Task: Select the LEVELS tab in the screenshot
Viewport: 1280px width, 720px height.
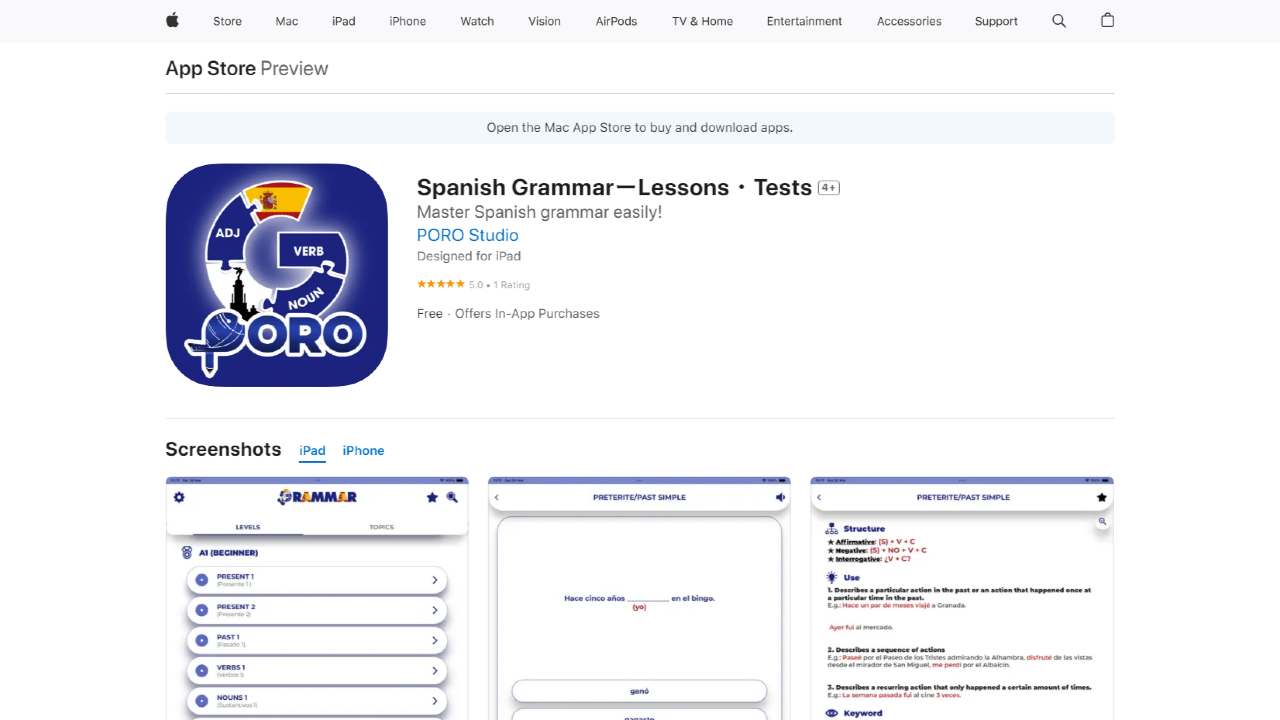Action: pos(248,527)
